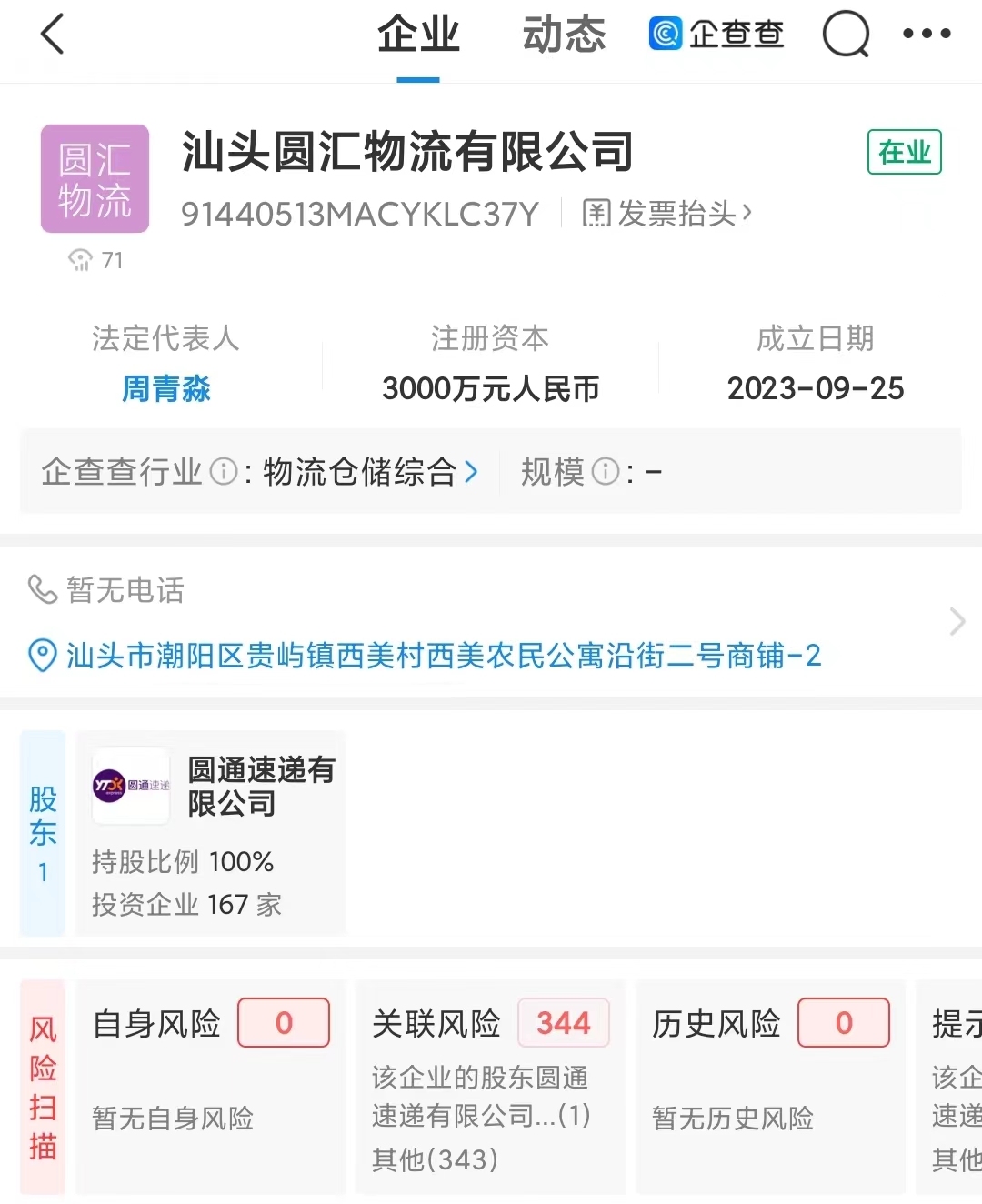Open 发票抬头 invoice header link
This screenshot has width=982, height=1204.
667,214
